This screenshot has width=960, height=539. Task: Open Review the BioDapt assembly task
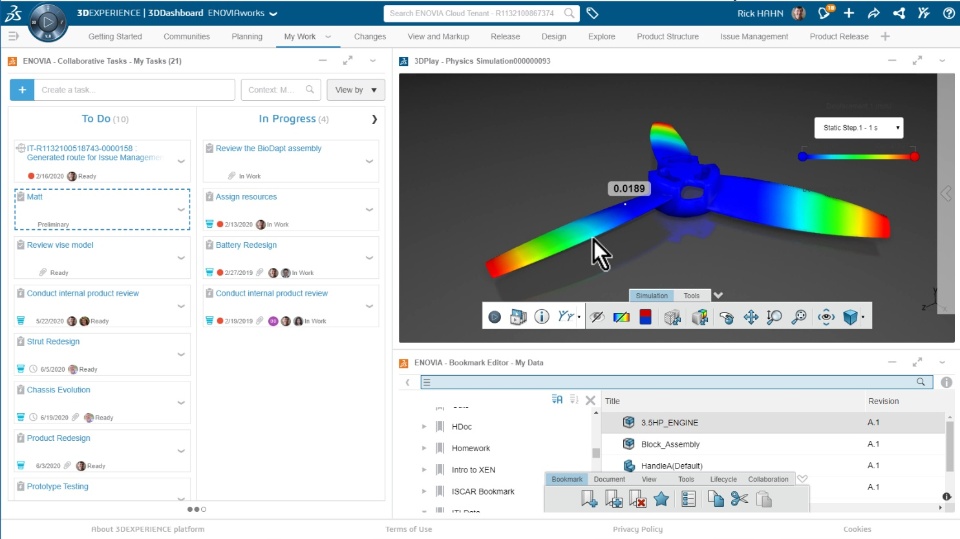pyautogui.click(x=268, y=148)
